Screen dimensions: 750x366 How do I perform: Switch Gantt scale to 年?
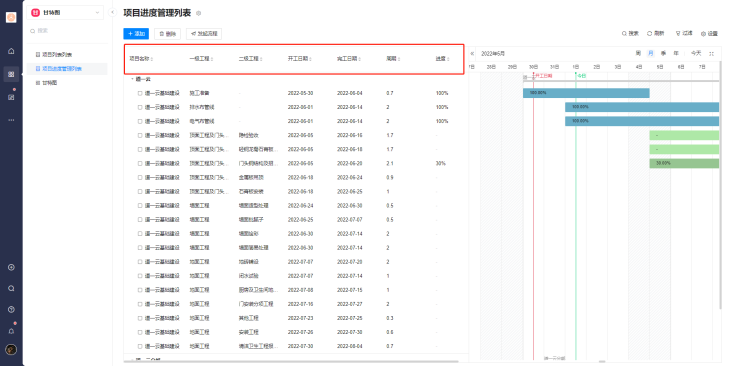coord(676,54)
